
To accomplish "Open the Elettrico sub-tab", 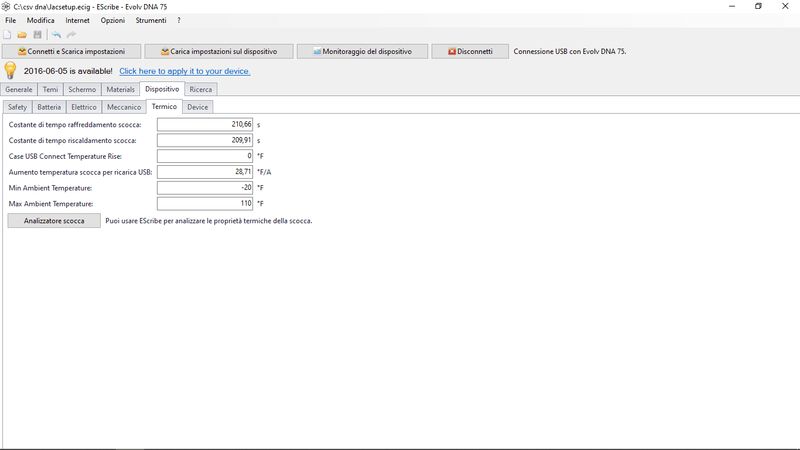I will click(84, 107).
